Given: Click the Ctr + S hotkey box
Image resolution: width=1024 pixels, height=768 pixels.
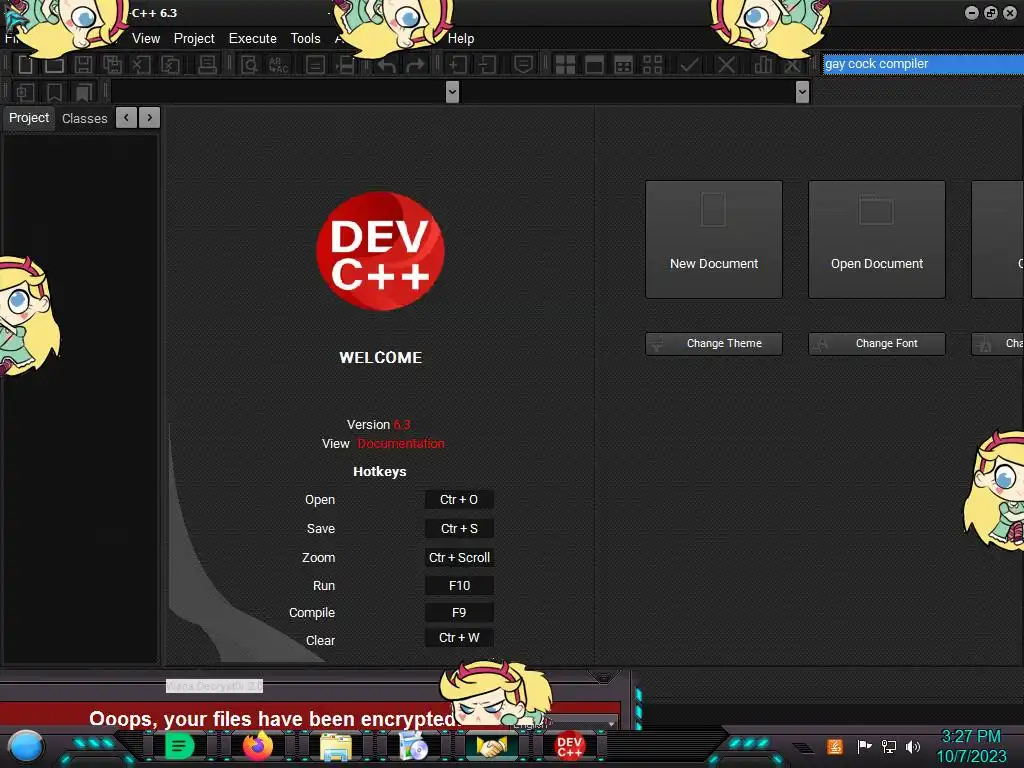Looking at the screenshot, I should tap(459, 528).
